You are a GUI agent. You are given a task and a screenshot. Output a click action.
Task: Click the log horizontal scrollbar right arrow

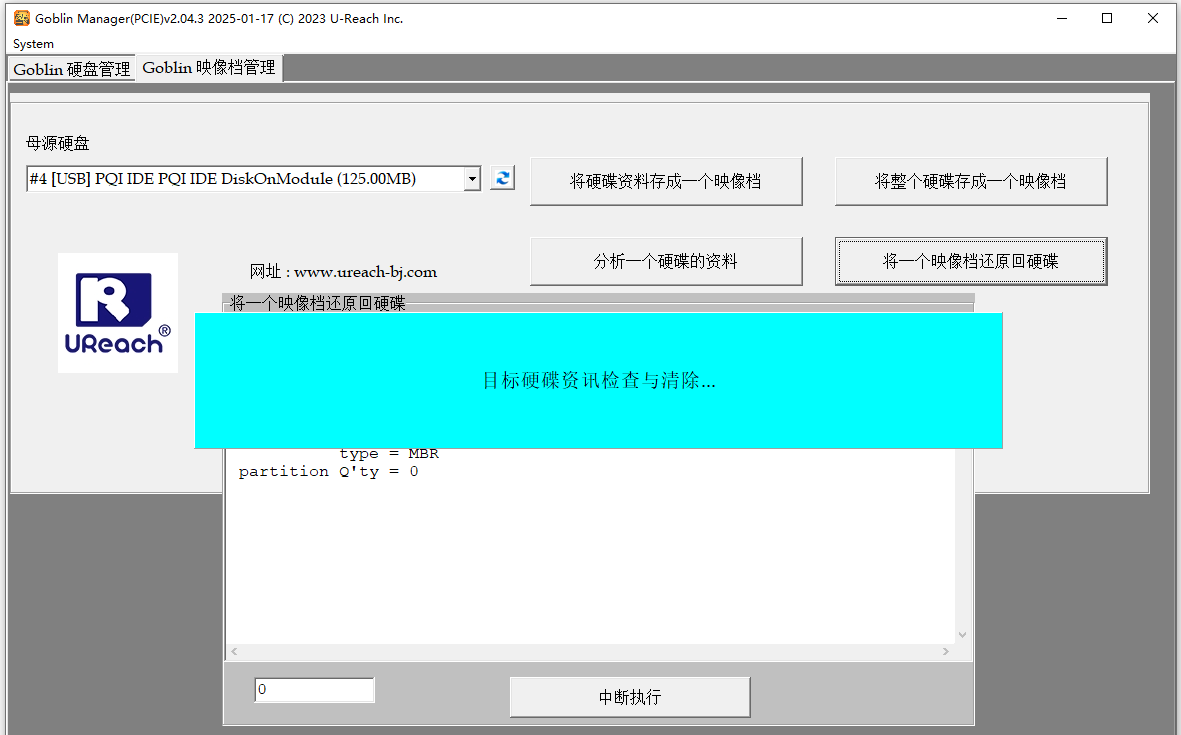click(945, 651)
